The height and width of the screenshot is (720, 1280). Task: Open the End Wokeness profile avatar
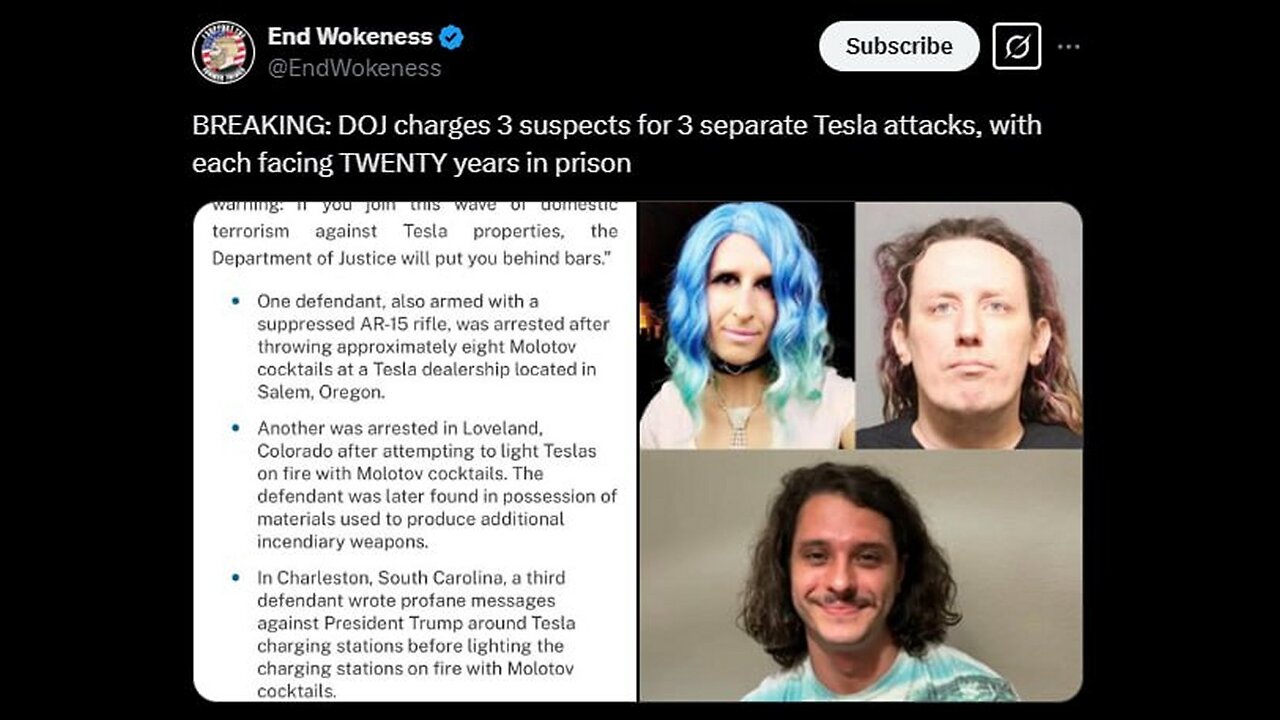pos(223,52)
